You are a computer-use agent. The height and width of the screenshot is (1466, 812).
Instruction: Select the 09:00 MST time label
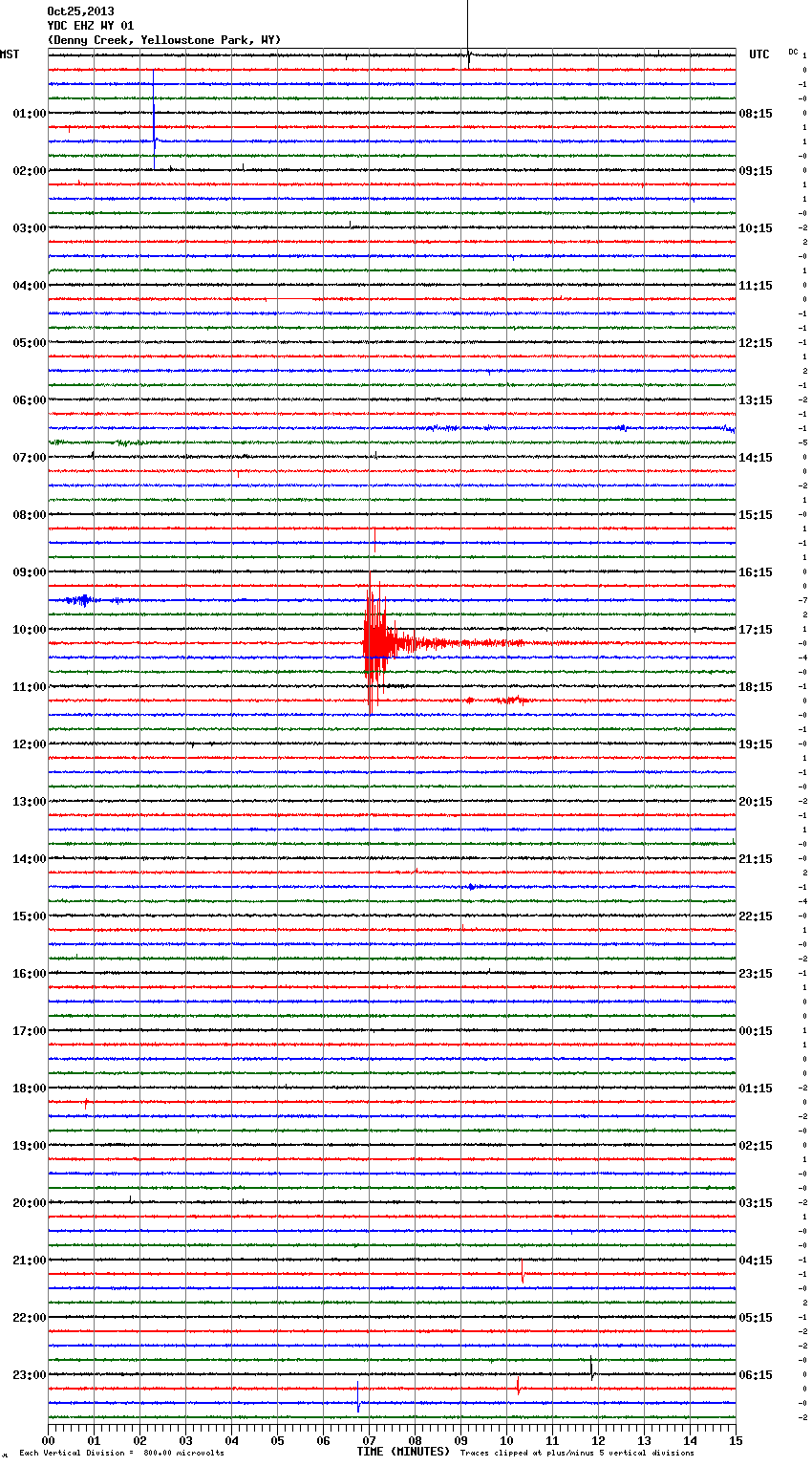(30, 572)
